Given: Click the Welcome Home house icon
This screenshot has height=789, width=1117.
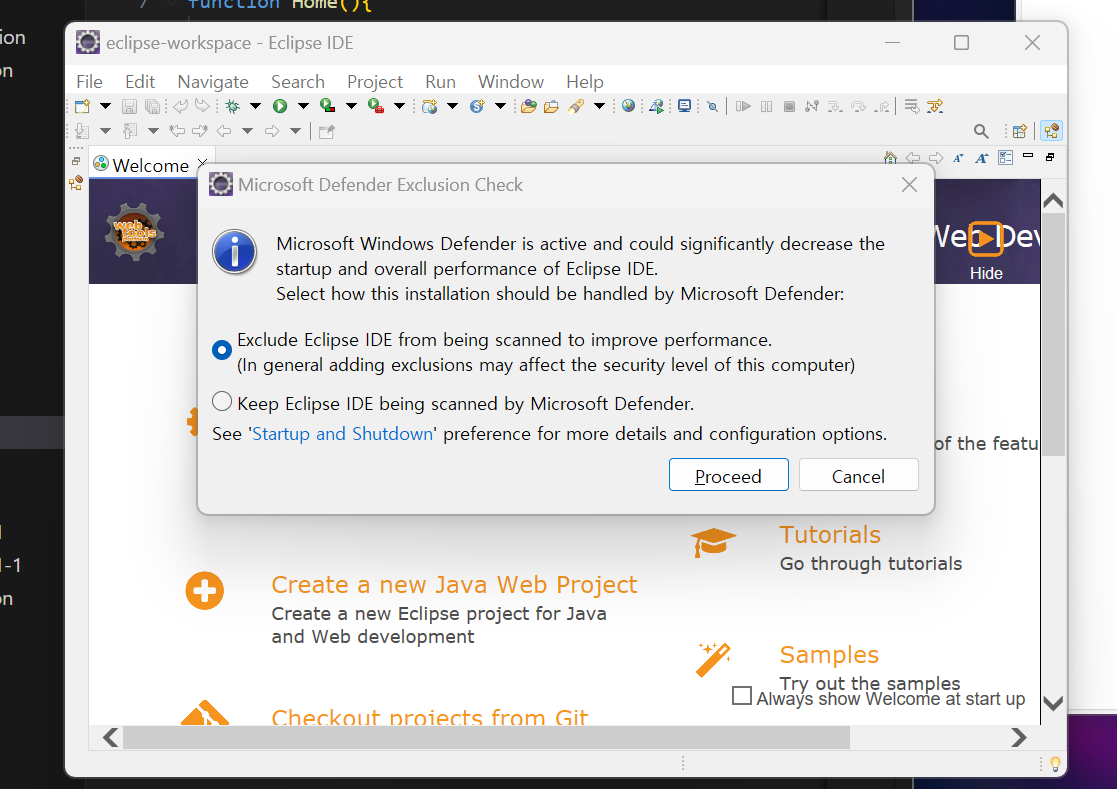Looking at the screenshot, I should point(890,157).
